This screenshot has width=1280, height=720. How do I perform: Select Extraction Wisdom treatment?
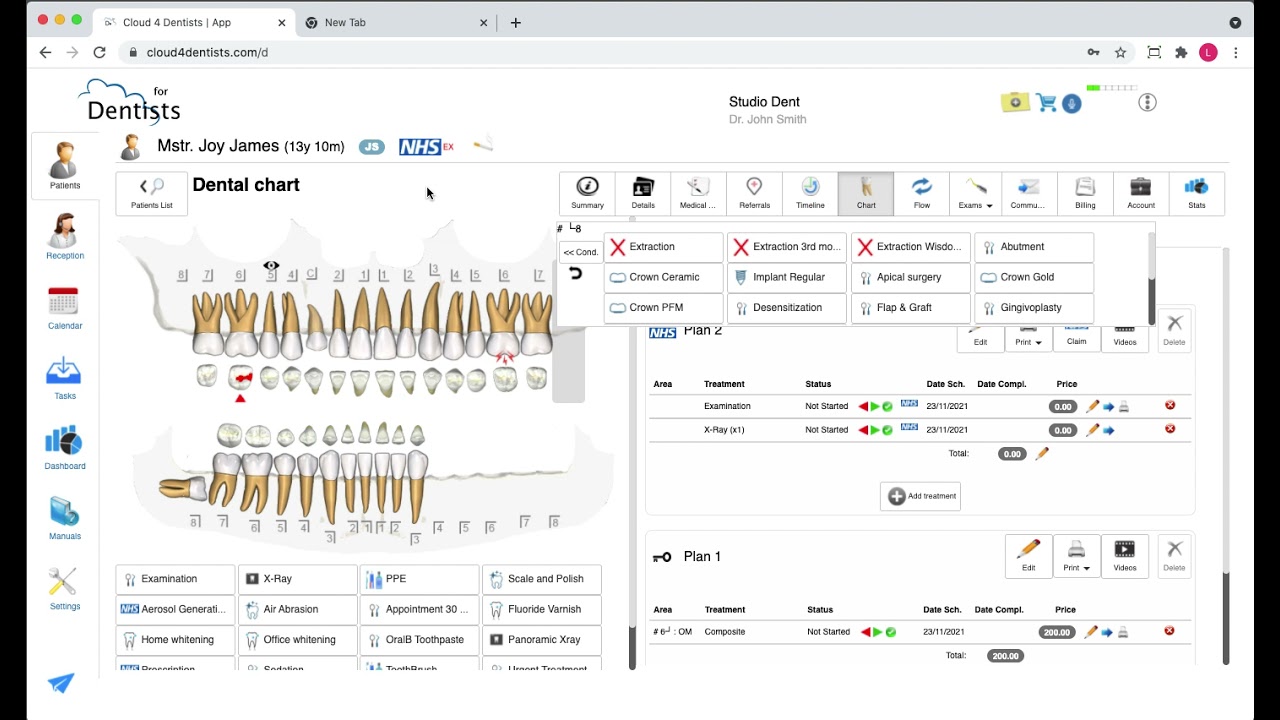point(911,247)
